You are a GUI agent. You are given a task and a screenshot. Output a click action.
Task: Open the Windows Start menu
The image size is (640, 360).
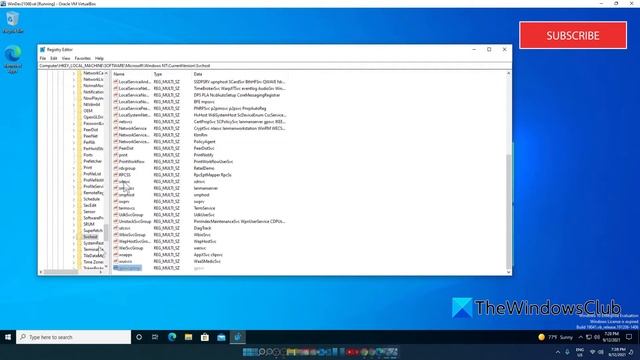(8, 337)
